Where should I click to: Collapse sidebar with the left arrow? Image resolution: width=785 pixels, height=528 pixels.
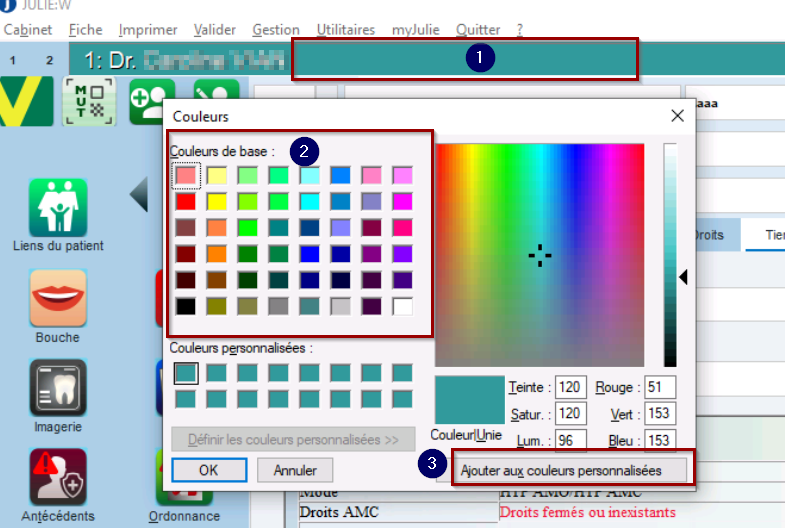click(139, 194)
